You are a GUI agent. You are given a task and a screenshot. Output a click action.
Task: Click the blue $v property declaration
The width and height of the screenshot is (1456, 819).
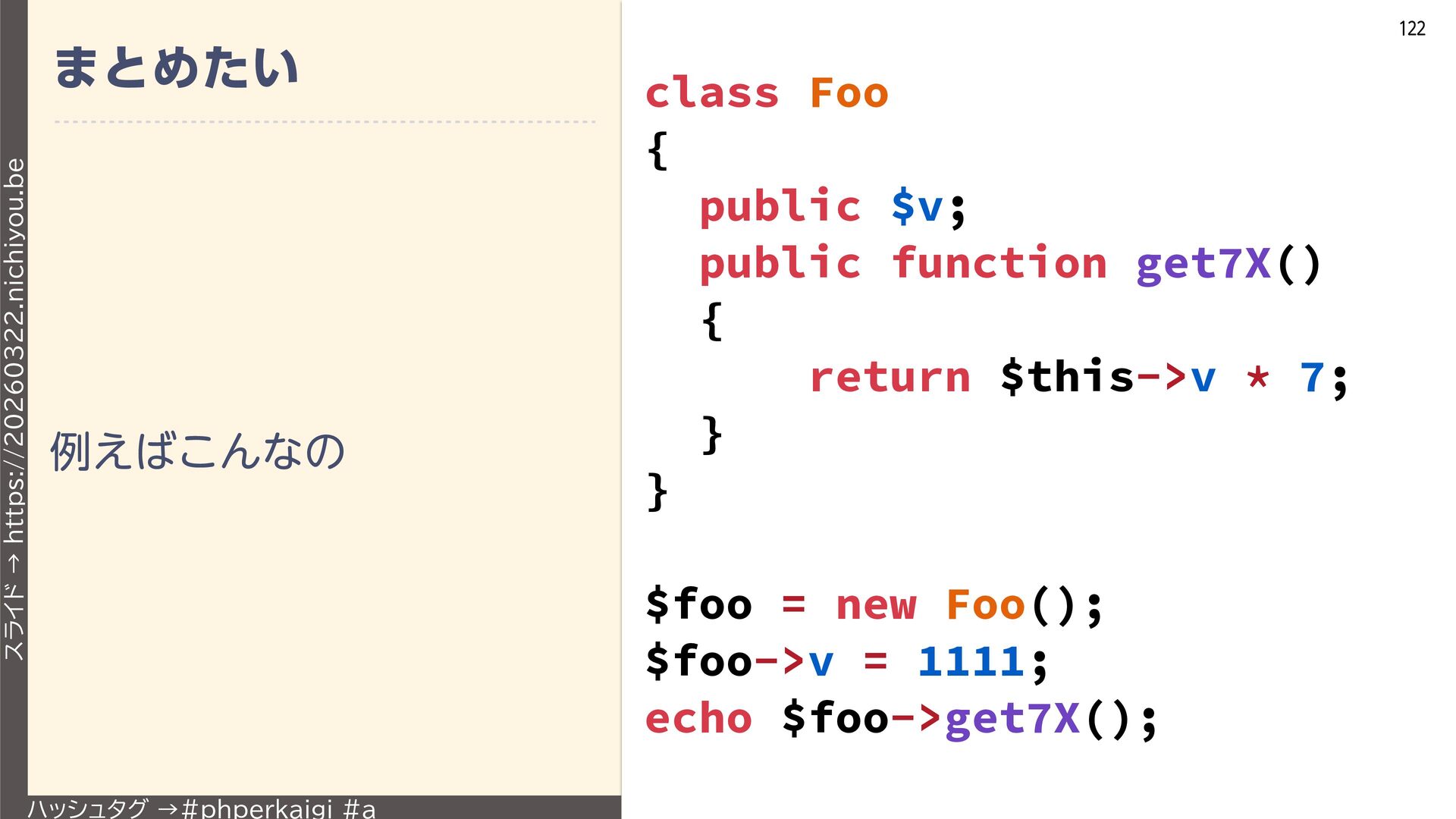(916, 206)
